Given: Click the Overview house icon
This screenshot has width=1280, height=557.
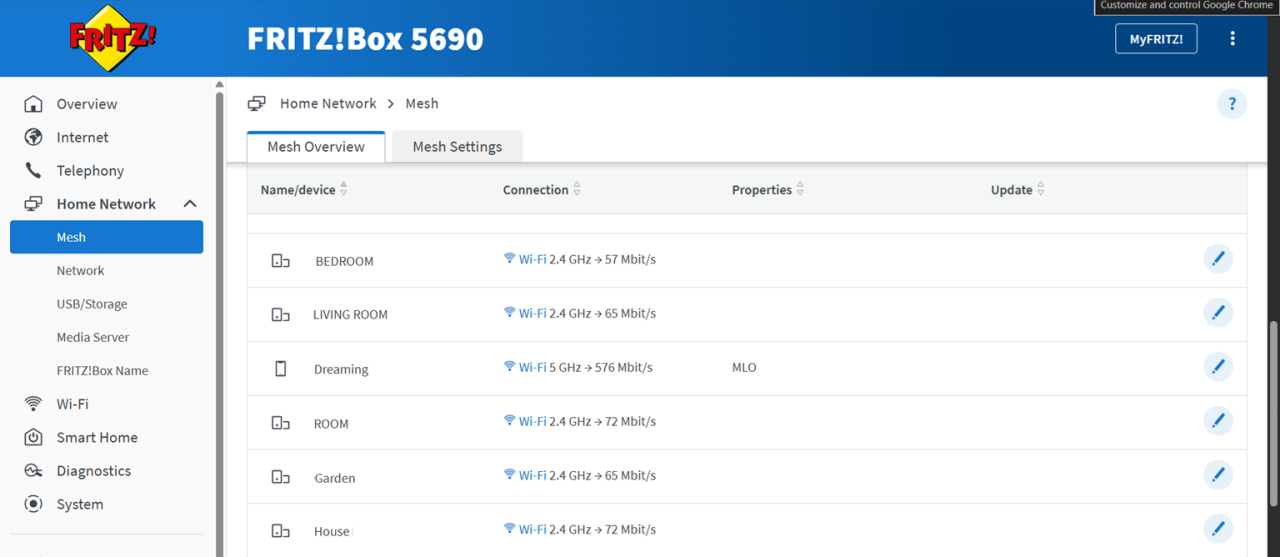Looking at the screenshot, I should pyautogui.click(x=33, y=104).
